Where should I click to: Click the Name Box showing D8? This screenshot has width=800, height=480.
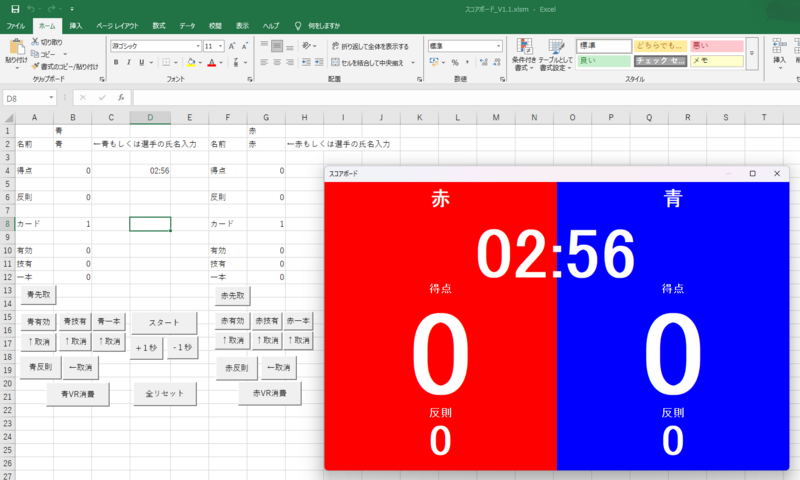[x=26, y=98]
